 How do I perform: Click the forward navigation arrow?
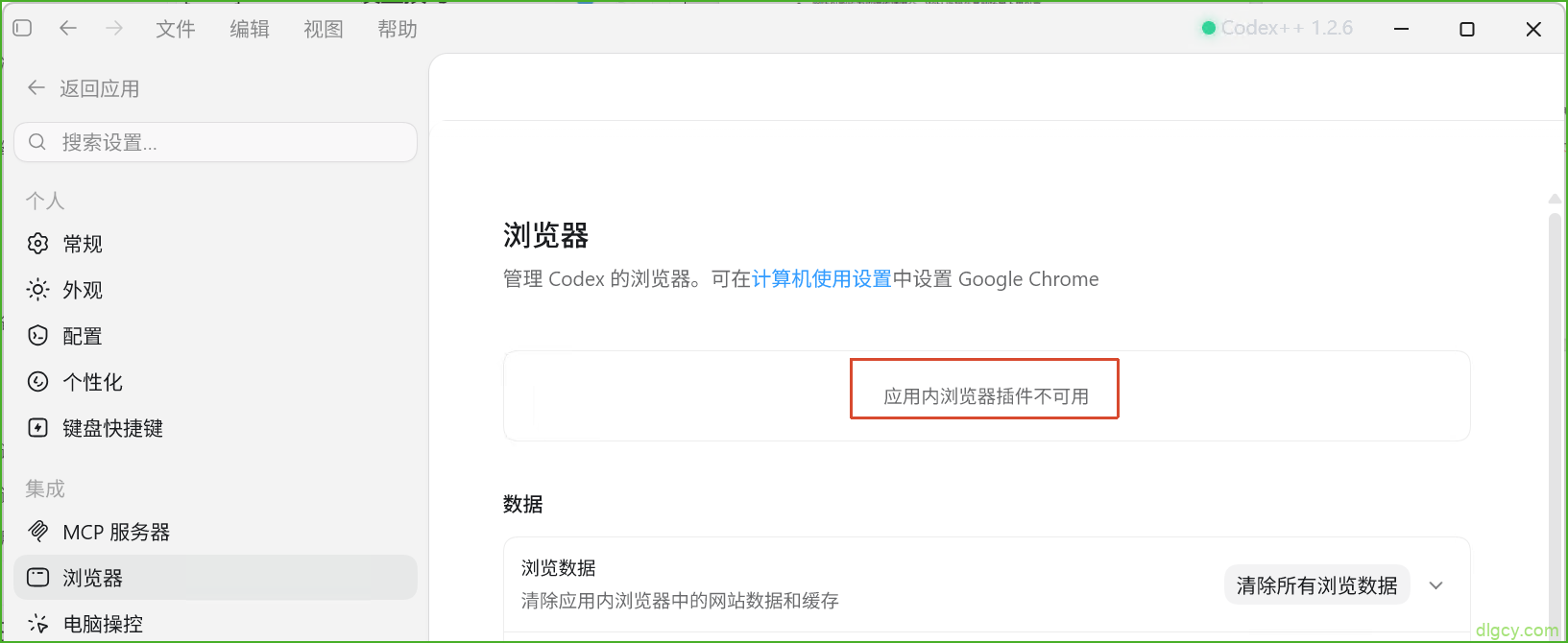click(114, 29)
